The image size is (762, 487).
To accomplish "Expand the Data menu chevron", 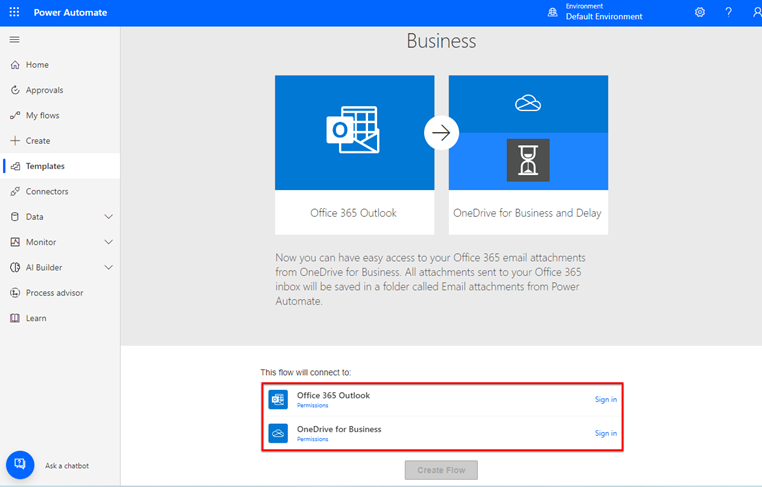I will pos(109,217).
